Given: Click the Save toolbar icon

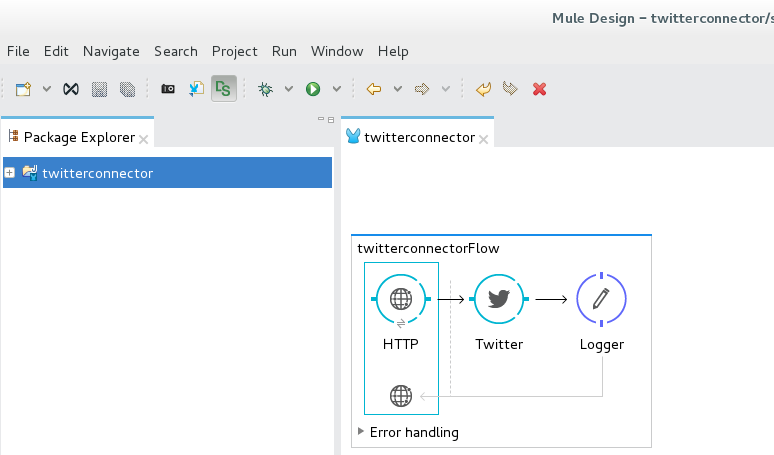Looking at the screenshot, I should tap(99, 89).
